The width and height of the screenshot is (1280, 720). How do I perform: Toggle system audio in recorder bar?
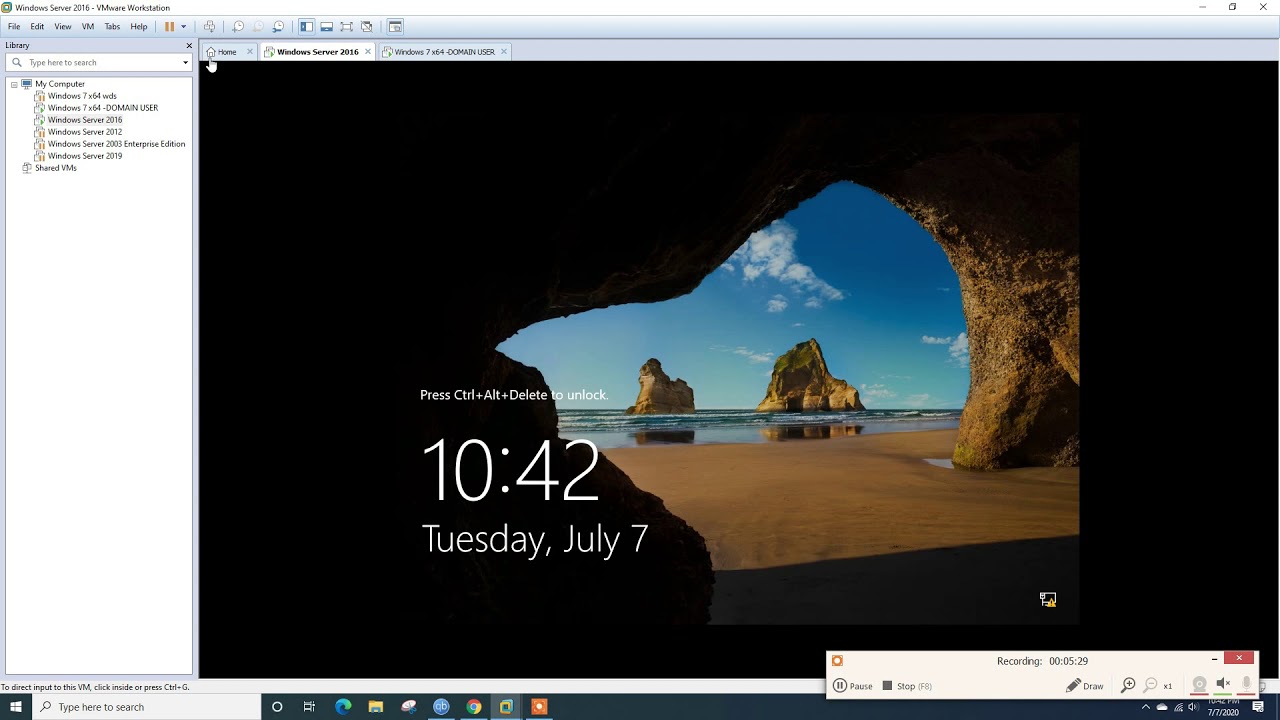[x=1223, y=685]
